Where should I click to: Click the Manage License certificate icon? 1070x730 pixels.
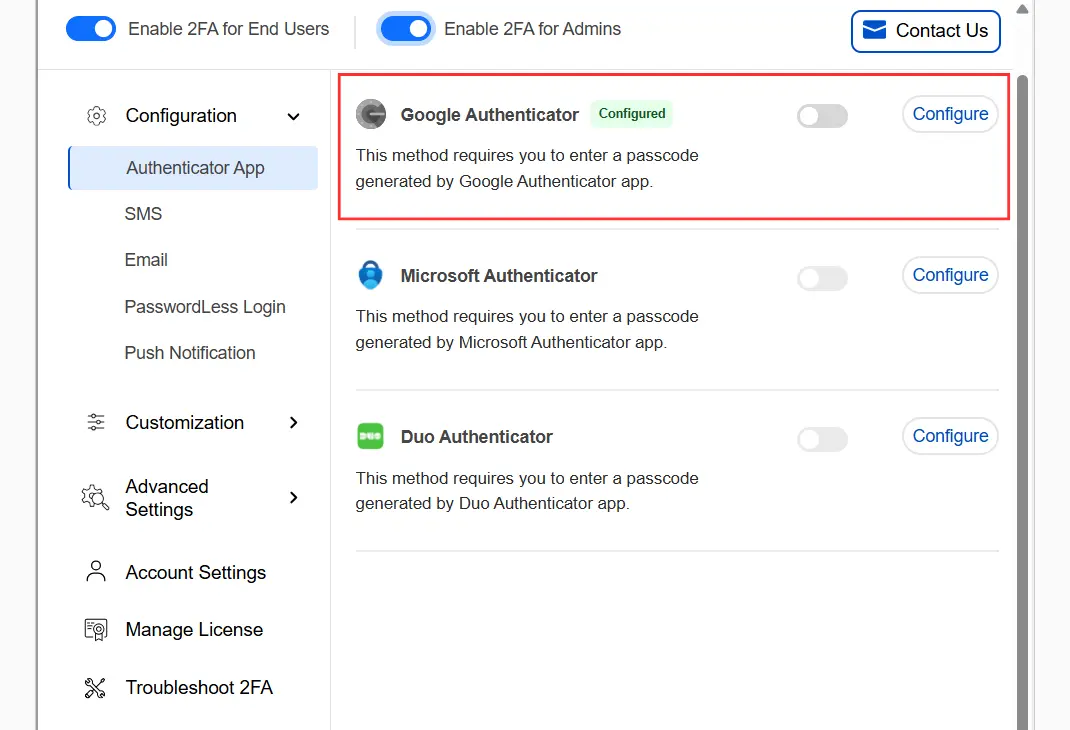point(96,630)
